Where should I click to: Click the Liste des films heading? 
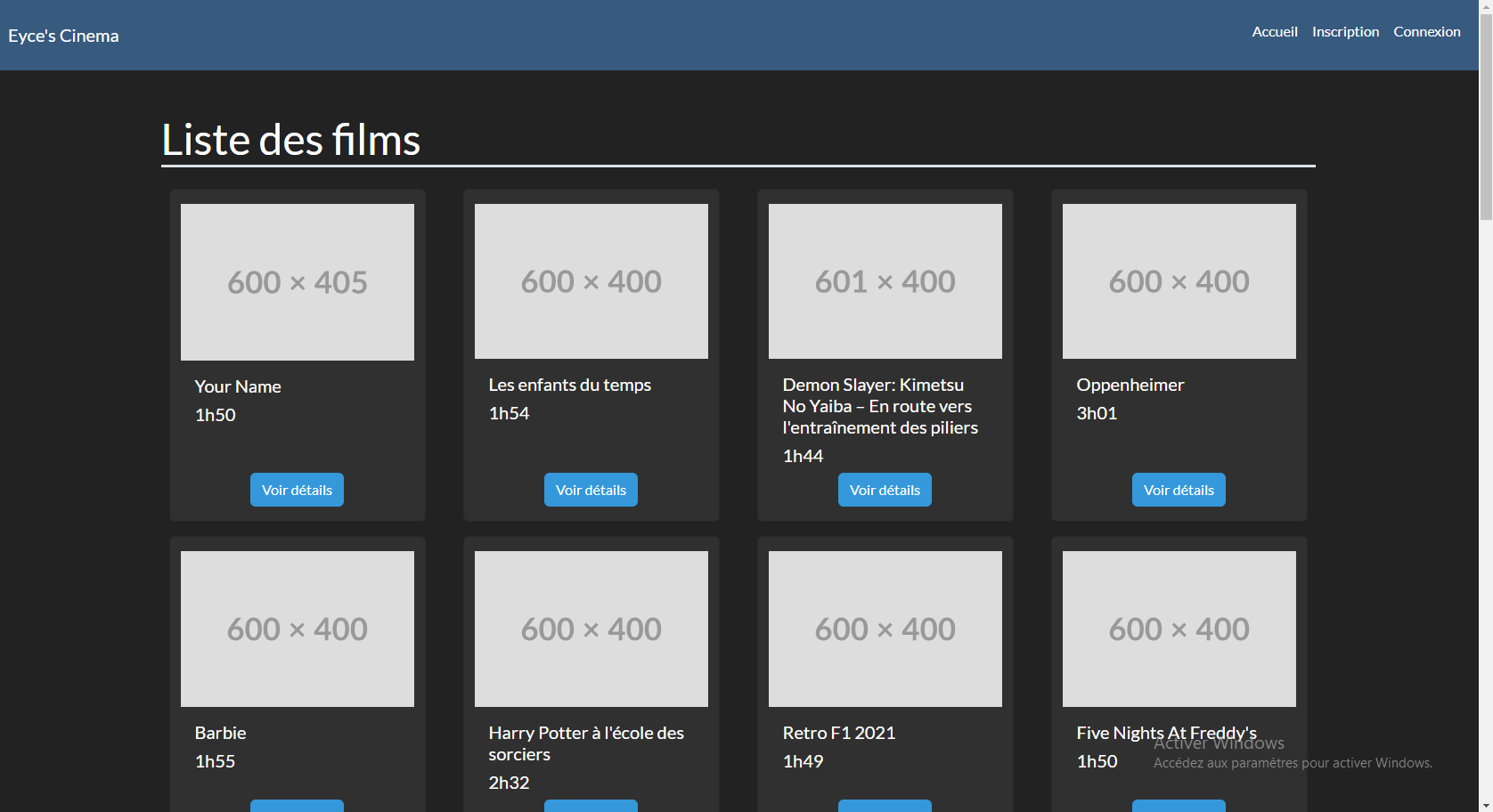point(290,140)
